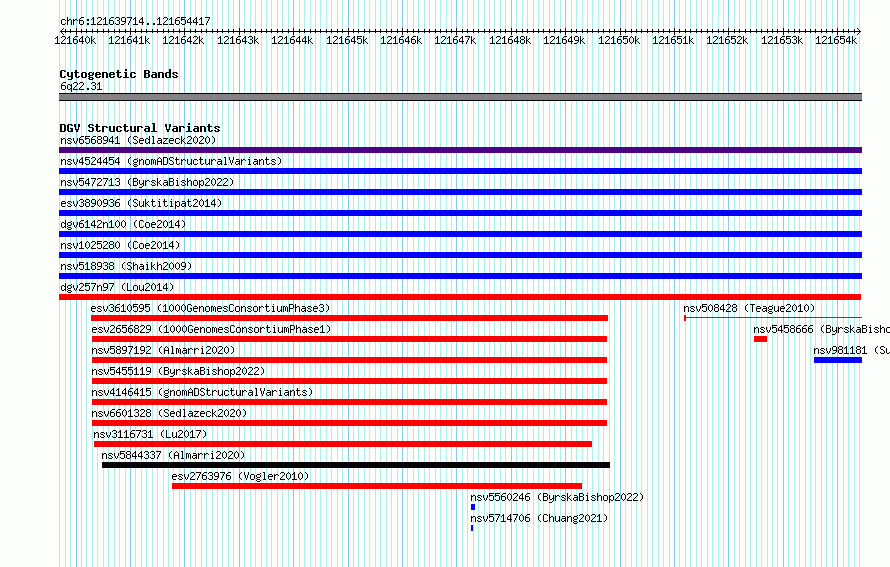890x567 pixels.
Task: Select the purple nsv6568941 variant bar
Action: [460, 150]
